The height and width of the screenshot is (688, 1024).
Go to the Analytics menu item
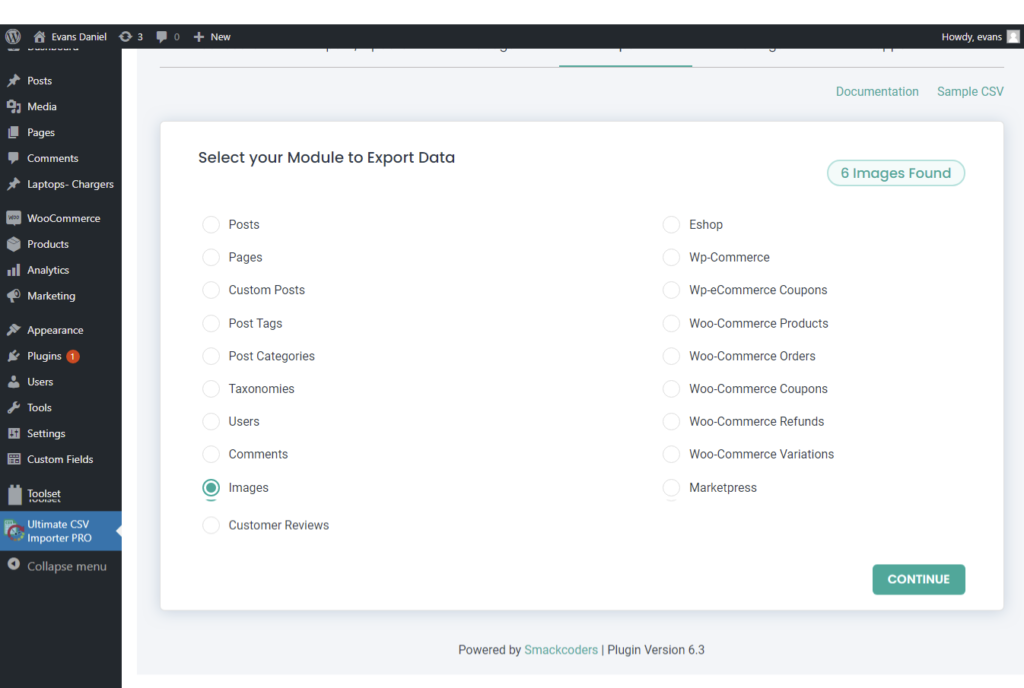(61, 270)
